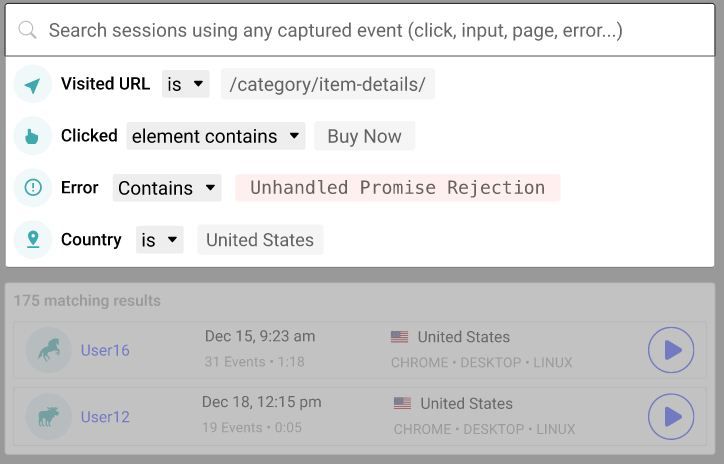The width and height of the screenshot is (724, 464).
Task: Open the Country 'is' operator dropdown
Action: pyautogui.click(x=160, y=240)
